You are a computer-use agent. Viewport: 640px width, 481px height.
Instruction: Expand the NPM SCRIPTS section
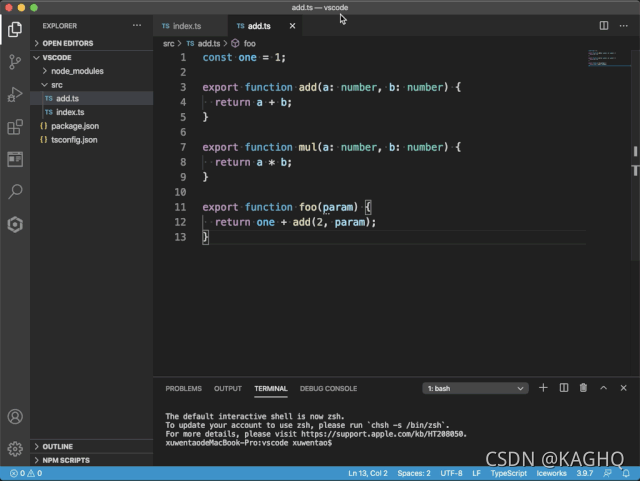coord(92,460)
